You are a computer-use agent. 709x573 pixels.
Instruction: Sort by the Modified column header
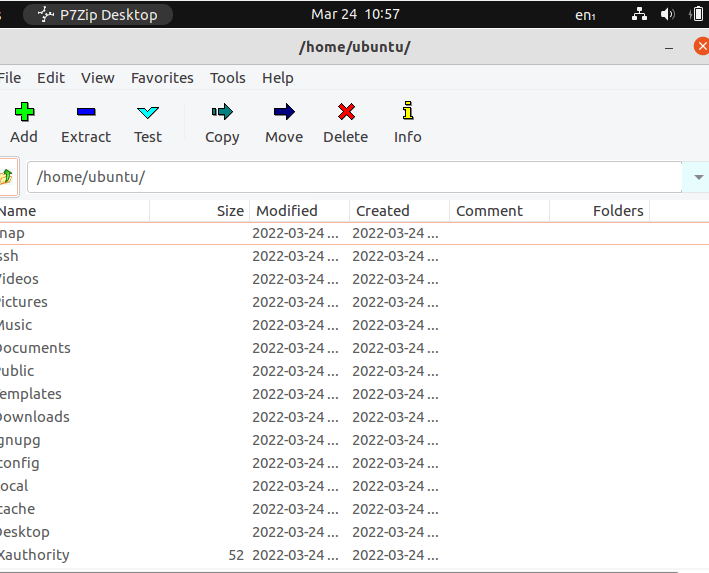coord(299,211)
